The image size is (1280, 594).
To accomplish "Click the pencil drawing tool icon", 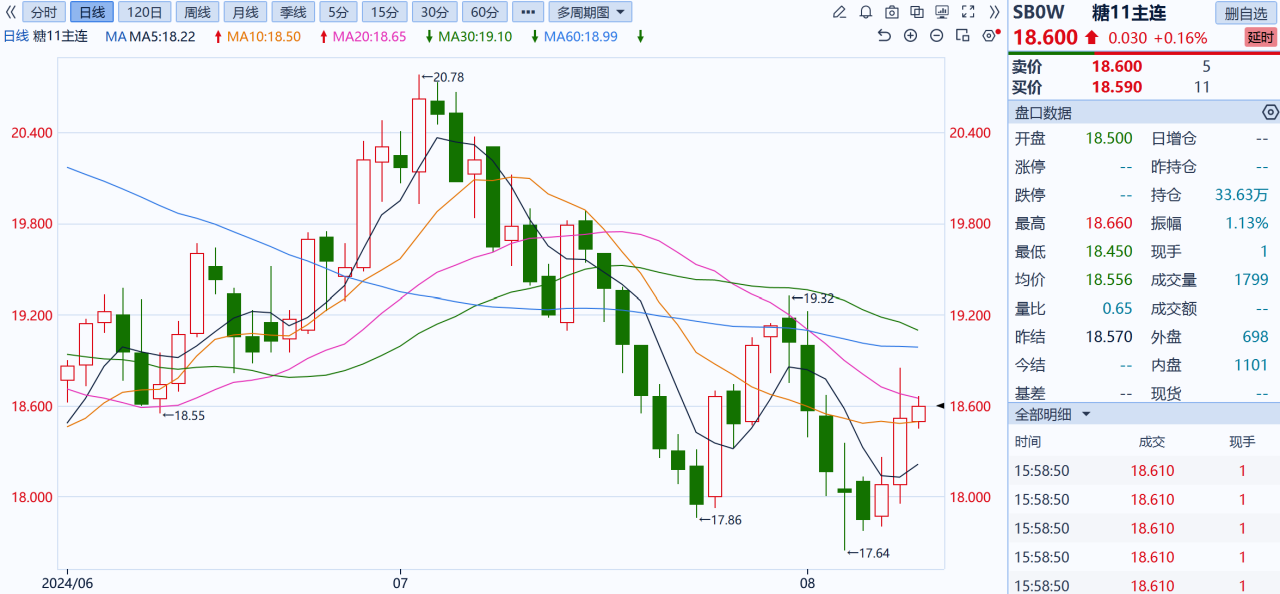I will point(840,13).
